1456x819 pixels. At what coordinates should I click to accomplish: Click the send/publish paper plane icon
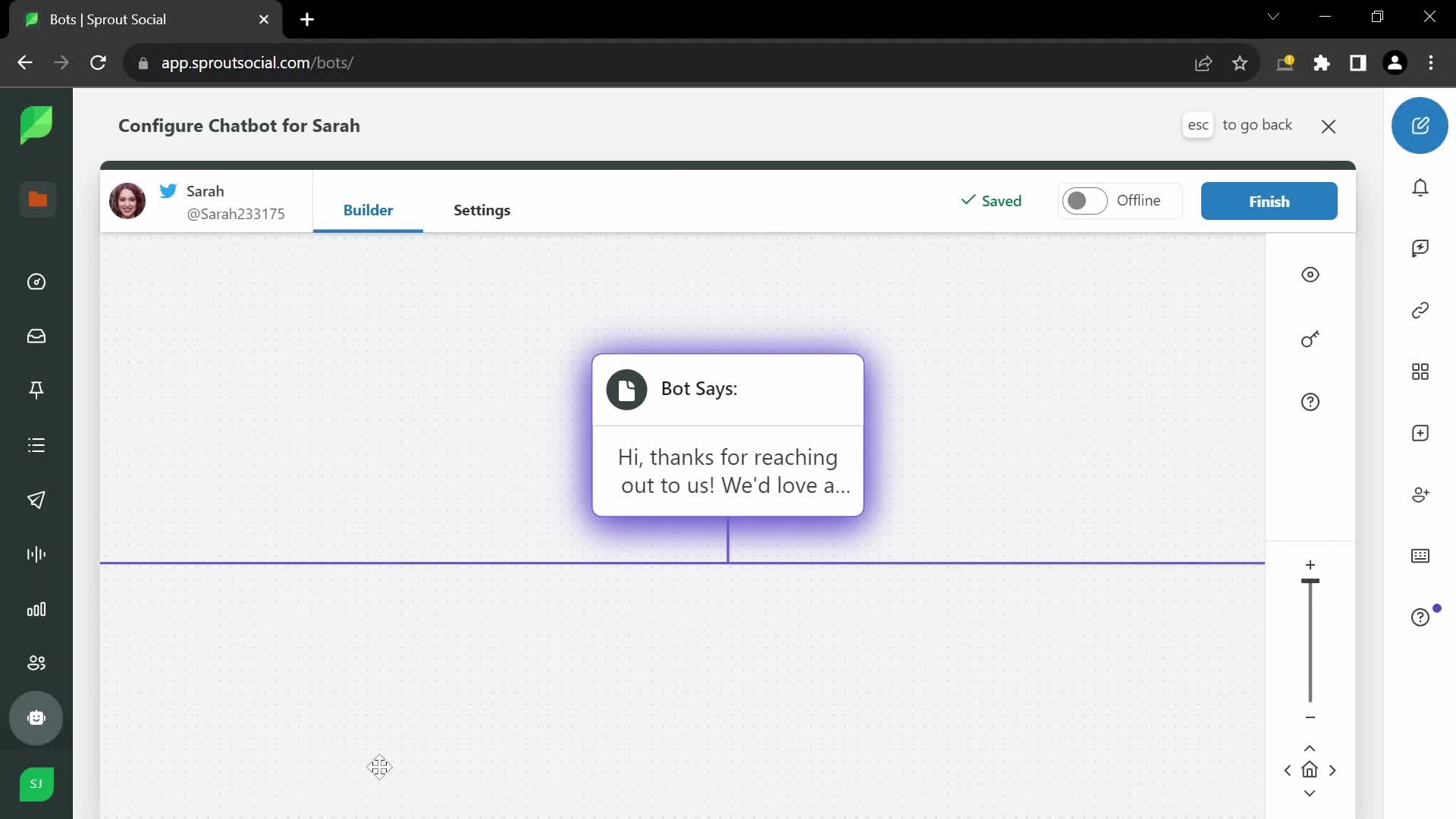pyautogui.click(x=37, y=499)
